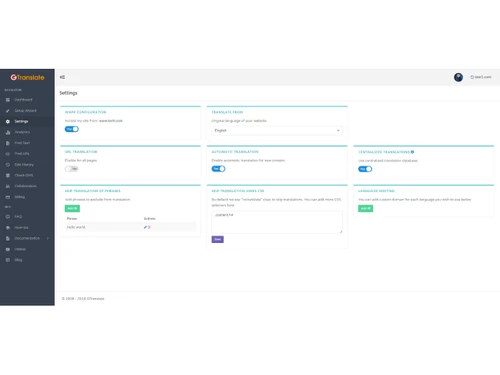Toggle the WWW Configuration switch

(x=72, y=129)
